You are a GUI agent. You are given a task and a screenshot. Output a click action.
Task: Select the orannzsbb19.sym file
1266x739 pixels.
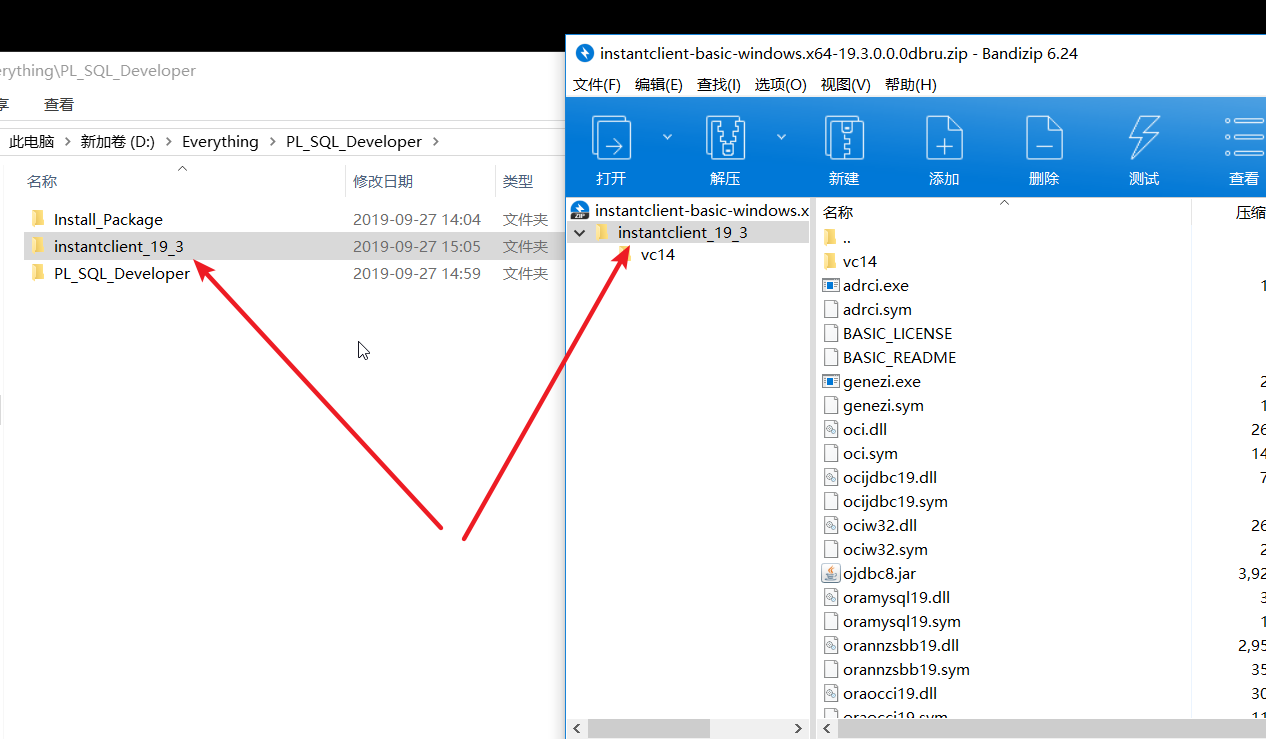[x=906, y=670]
